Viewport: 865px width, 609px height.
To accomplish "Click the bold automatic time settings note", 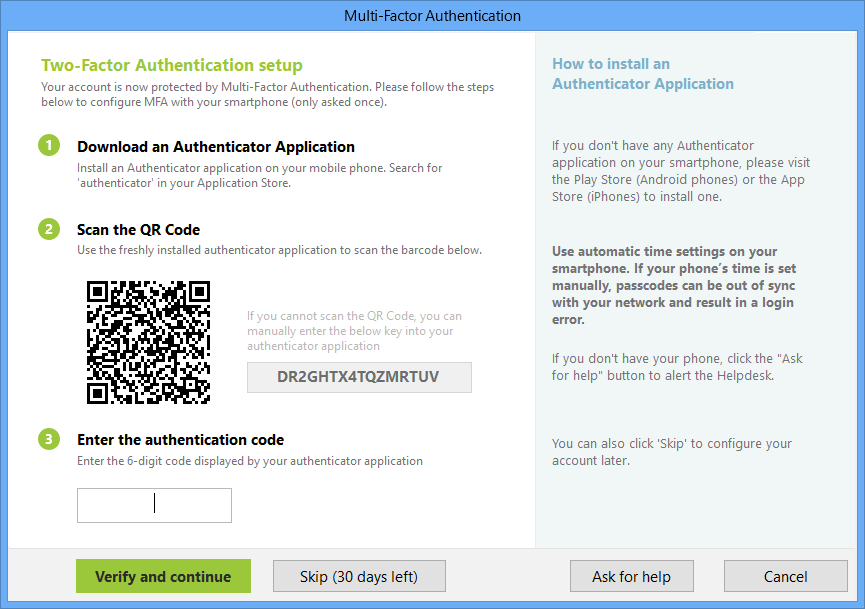I will point(674,285).
